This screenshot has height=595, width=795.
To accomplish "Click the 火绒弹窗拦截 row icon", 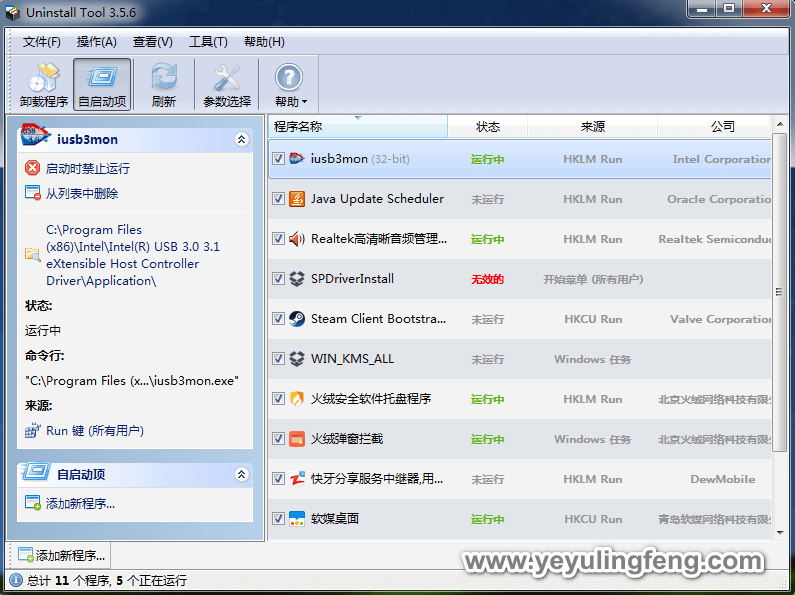I will pos(297,439).
